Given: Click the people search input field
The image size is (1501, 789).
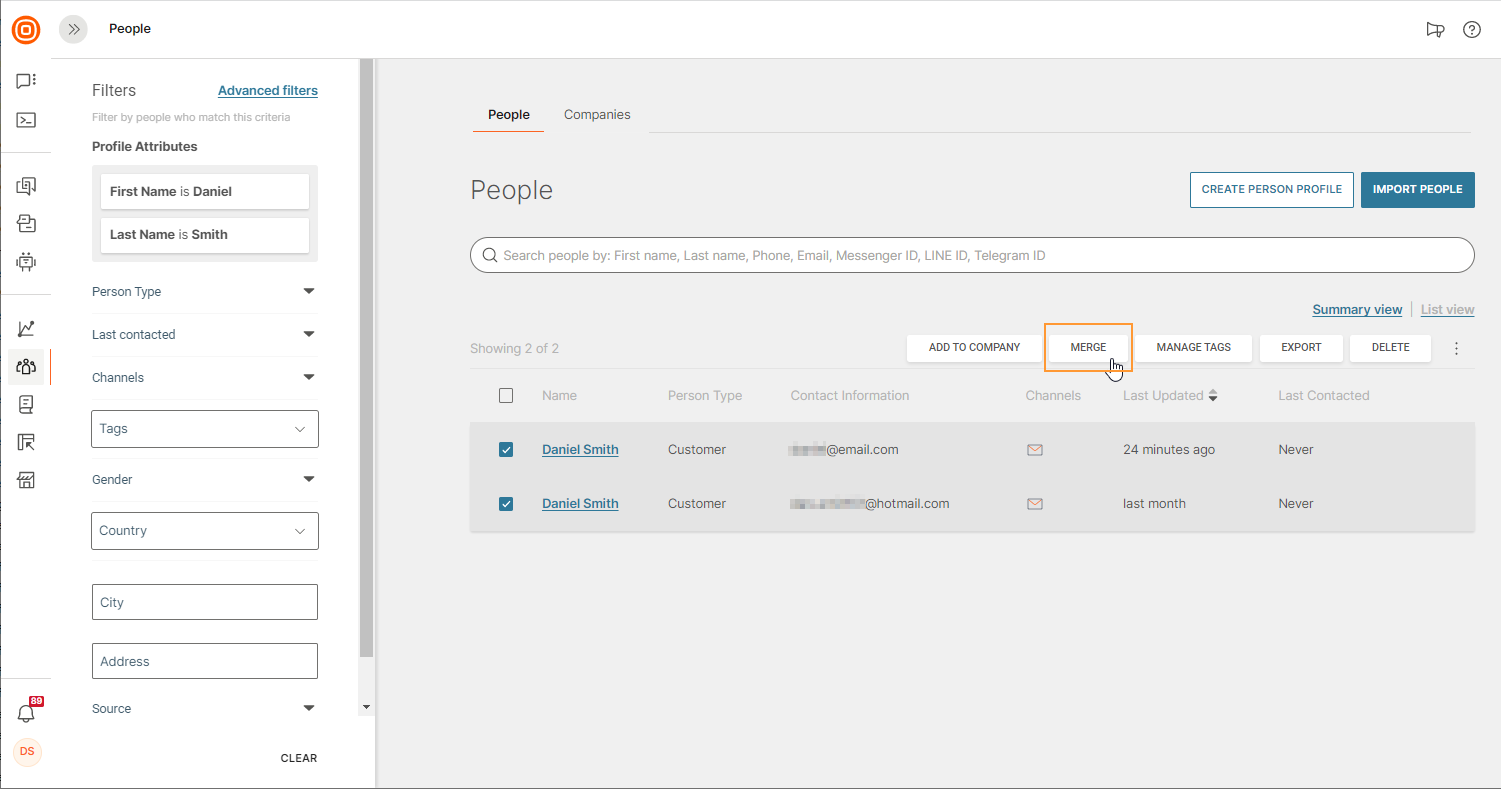Looking at the screenshot, I should click(x=971, y=256).
